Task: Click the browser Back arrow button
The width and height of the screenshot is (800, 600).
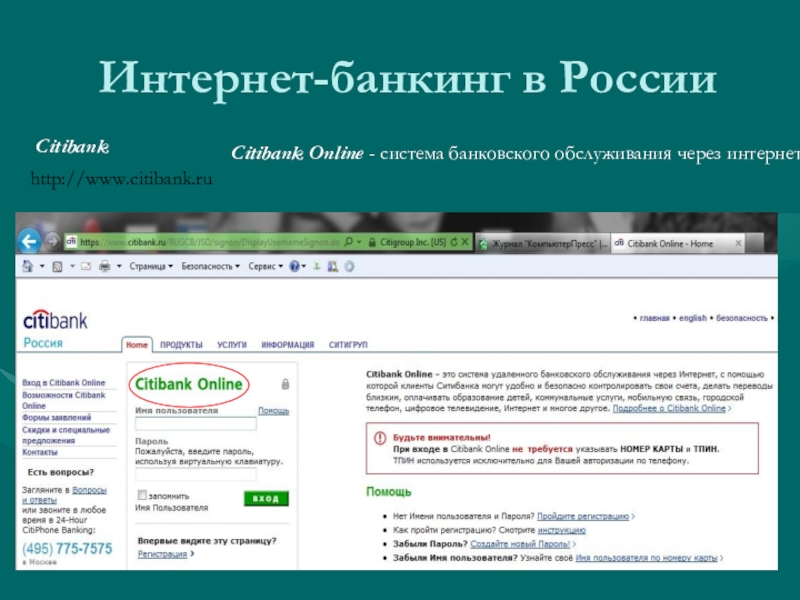Action: [x=29, y=241]
